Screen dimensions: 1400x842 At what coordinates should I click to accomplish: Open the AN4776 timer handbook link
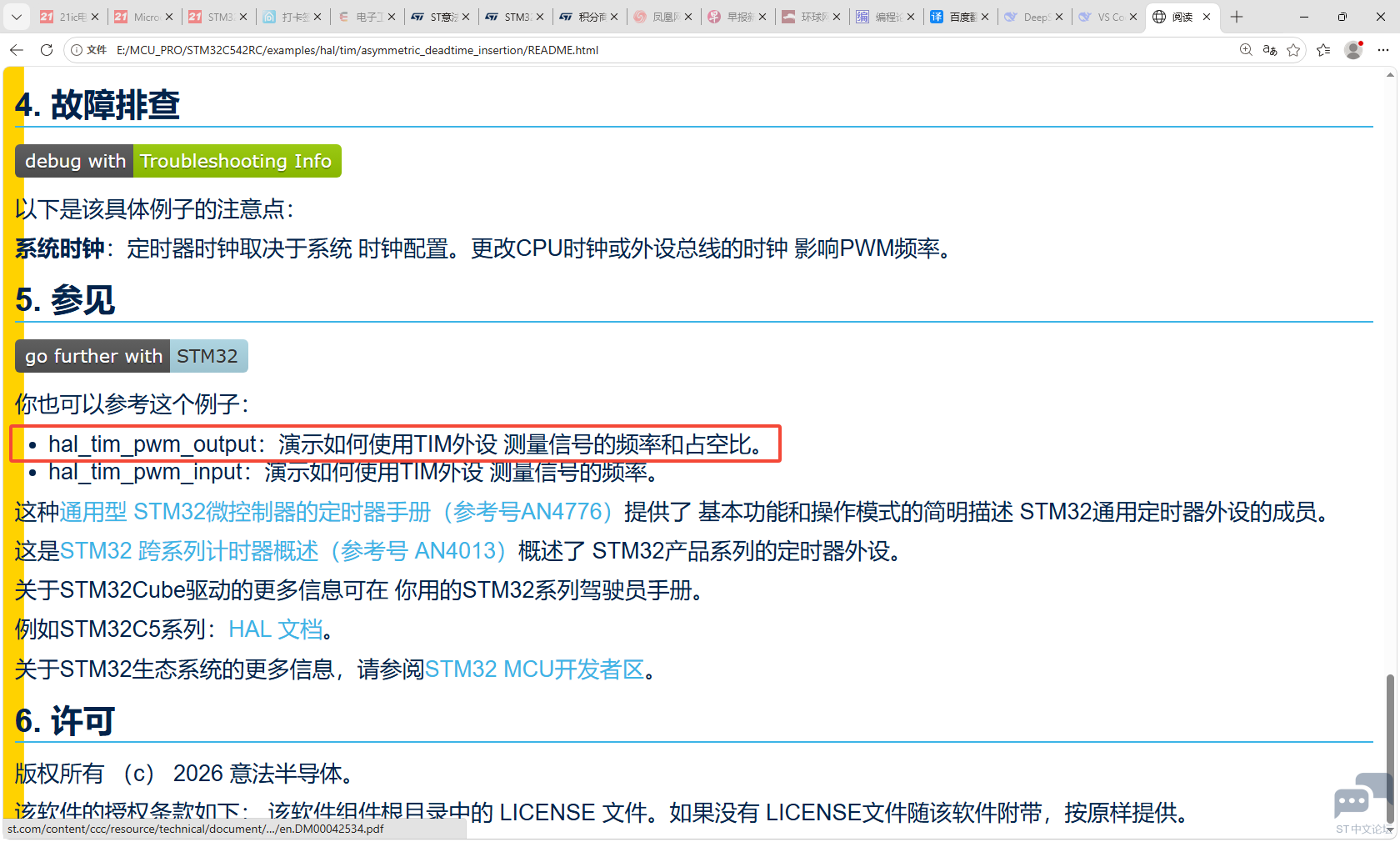[337, 512]
